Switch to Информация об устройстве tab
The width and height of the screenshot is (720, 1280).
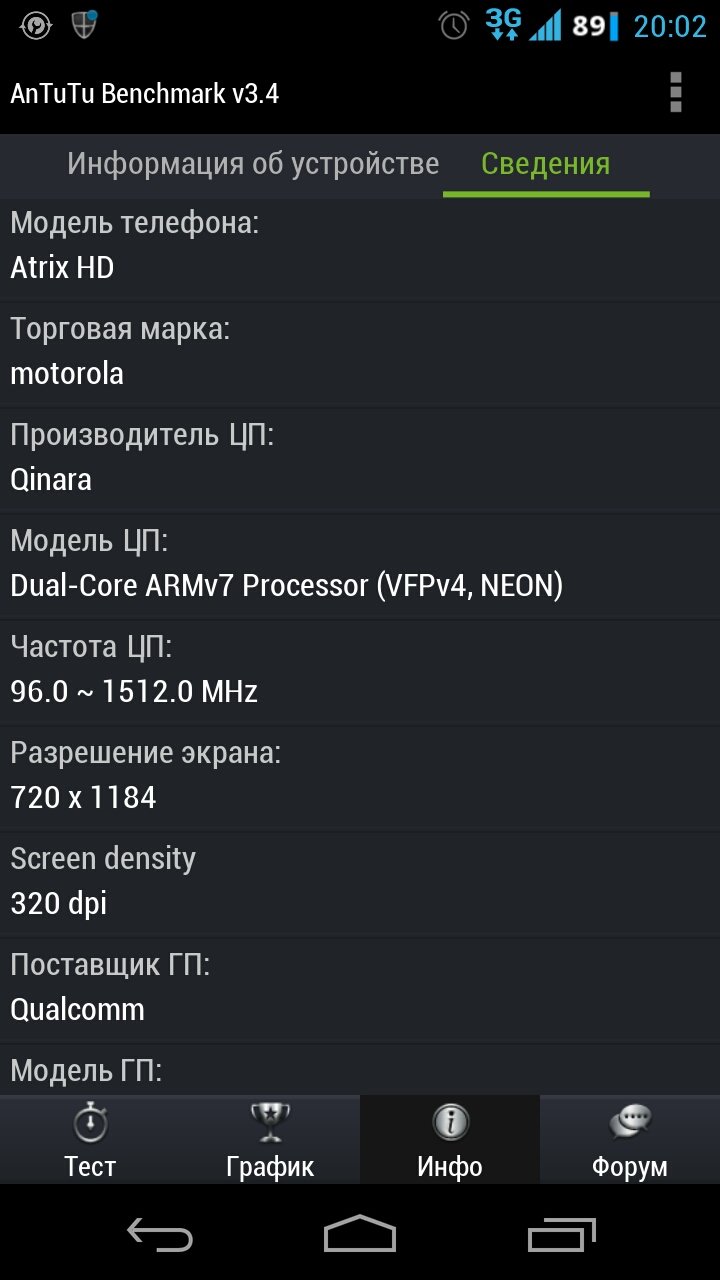253,164
